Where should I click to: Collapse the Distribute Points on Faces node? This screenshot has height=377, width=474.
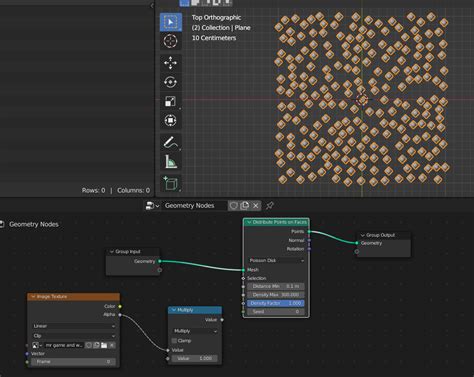point(249,222)
